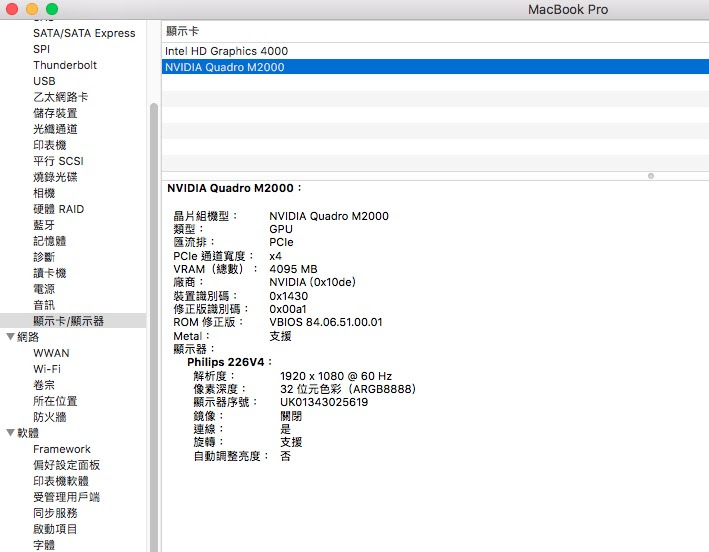Select SPI in sidebar
The image size is (709, 552).
point(42,49)
